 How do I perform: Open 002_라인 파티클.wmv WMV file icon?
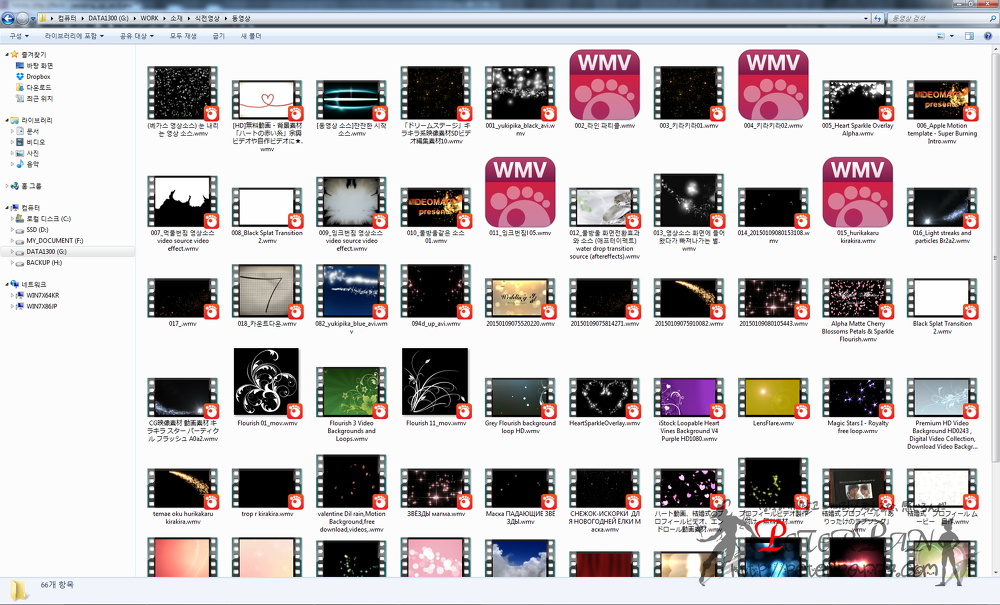click(x=603, y=84)
